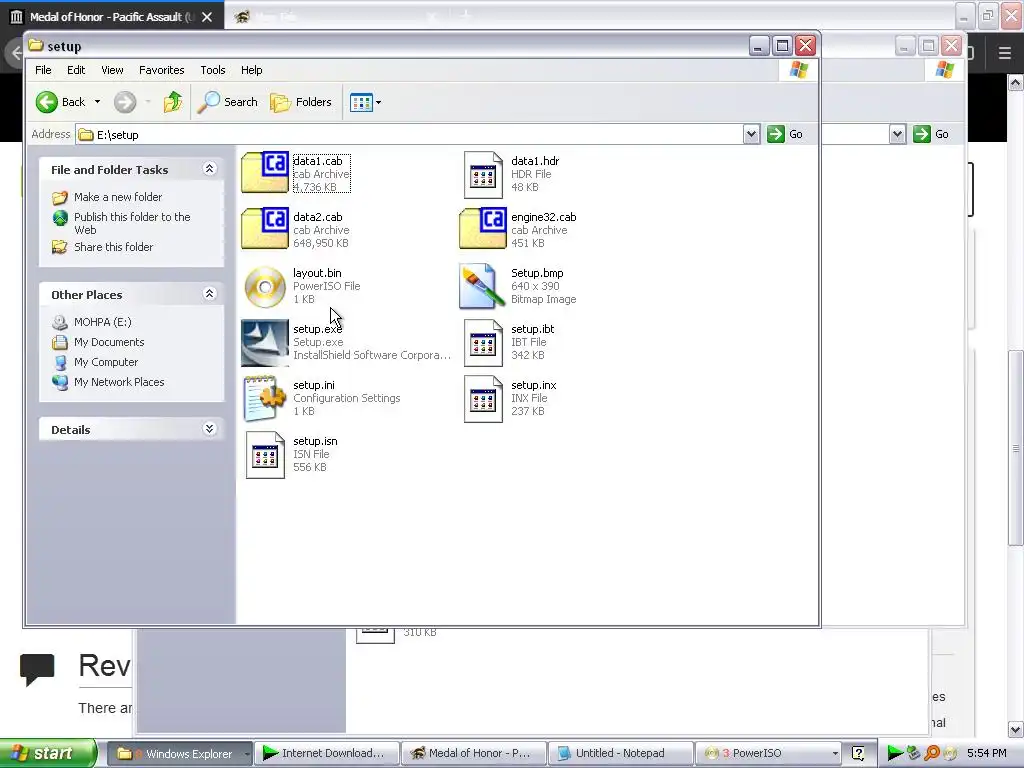Click the help icon on the taskbar

coord(858,754)
